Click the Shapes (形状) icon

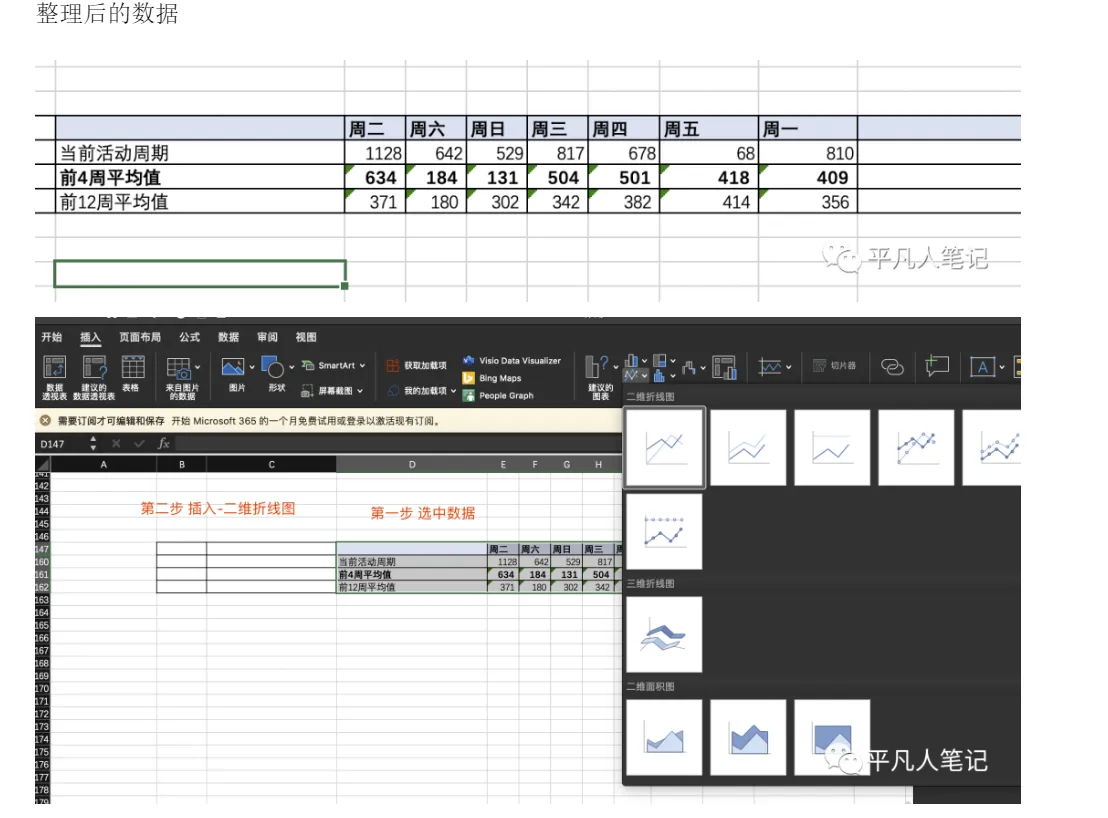click(x=272, y=367)
